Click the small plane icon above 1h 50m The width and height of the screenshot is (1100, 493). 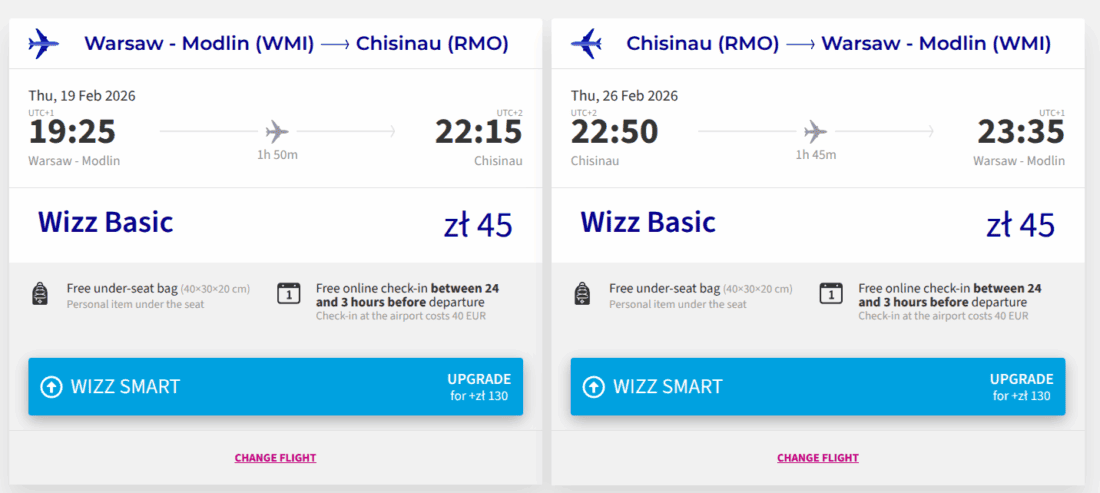[277, 131]
